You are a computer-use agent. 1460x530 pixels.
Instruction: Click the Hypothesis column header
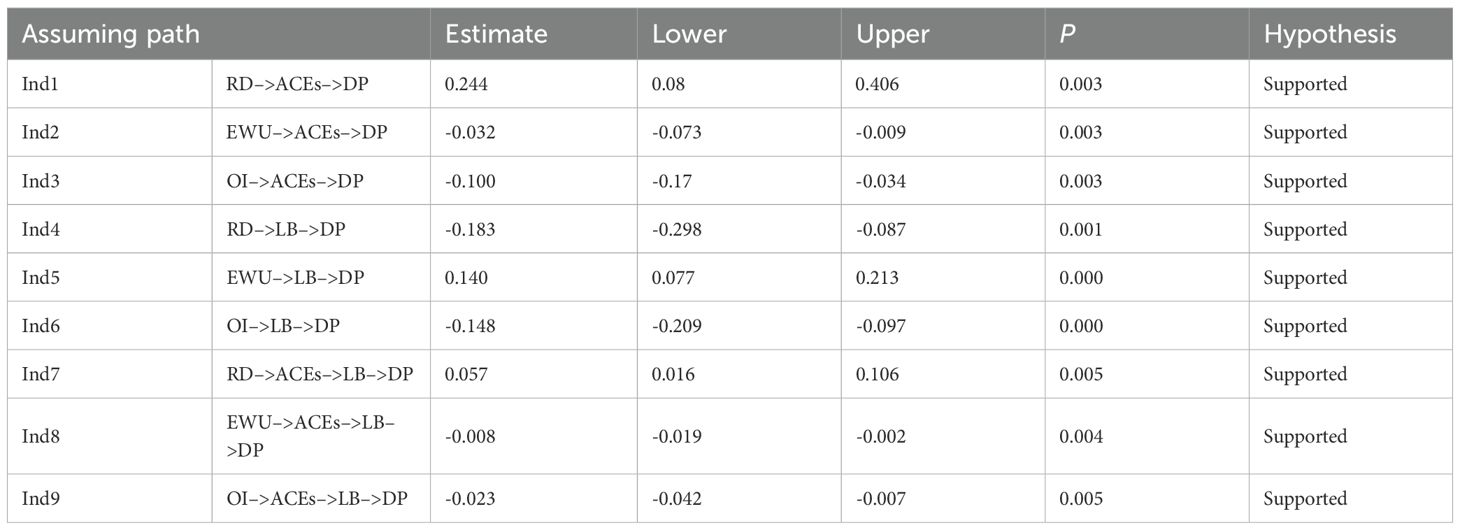tap(1329, 34)
